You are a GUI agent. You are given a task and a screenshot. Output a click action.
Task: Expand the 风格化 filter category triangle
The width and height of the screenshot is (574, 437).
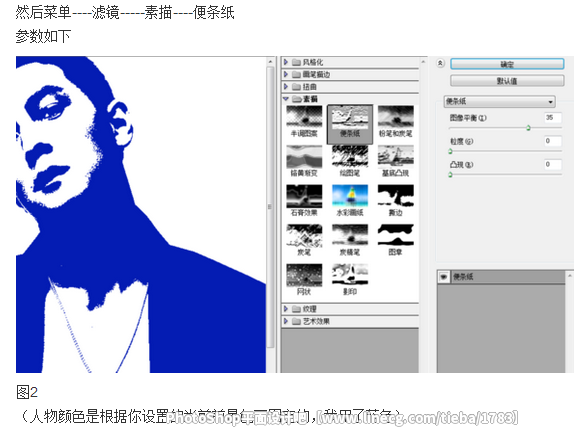tap(286, 62)
